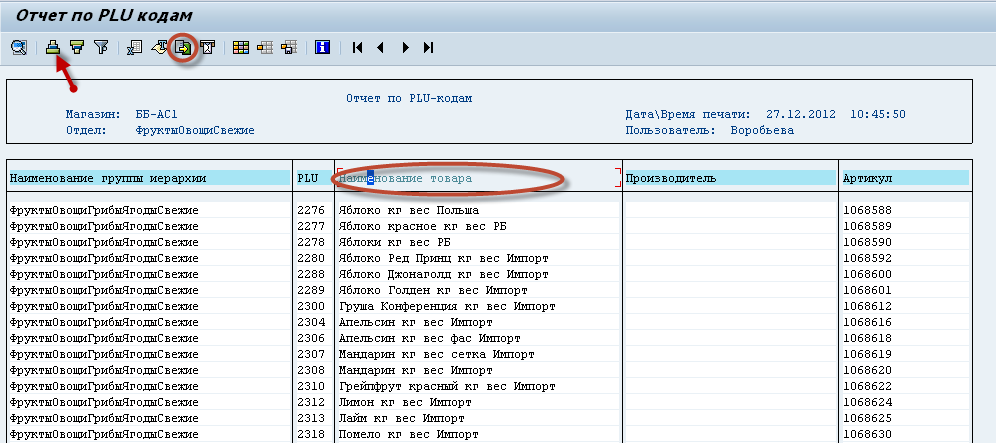Click the user name 'Воробьева'
996x443 pixels.
point(762,131)
